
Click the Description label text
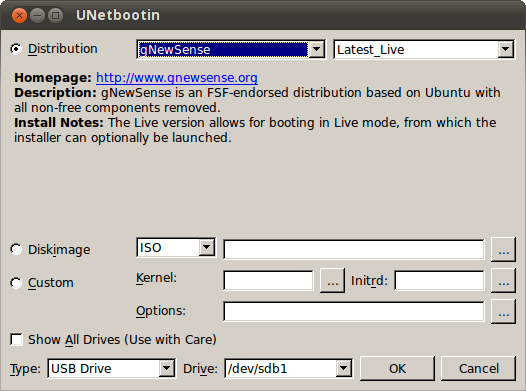pos(55,93)
